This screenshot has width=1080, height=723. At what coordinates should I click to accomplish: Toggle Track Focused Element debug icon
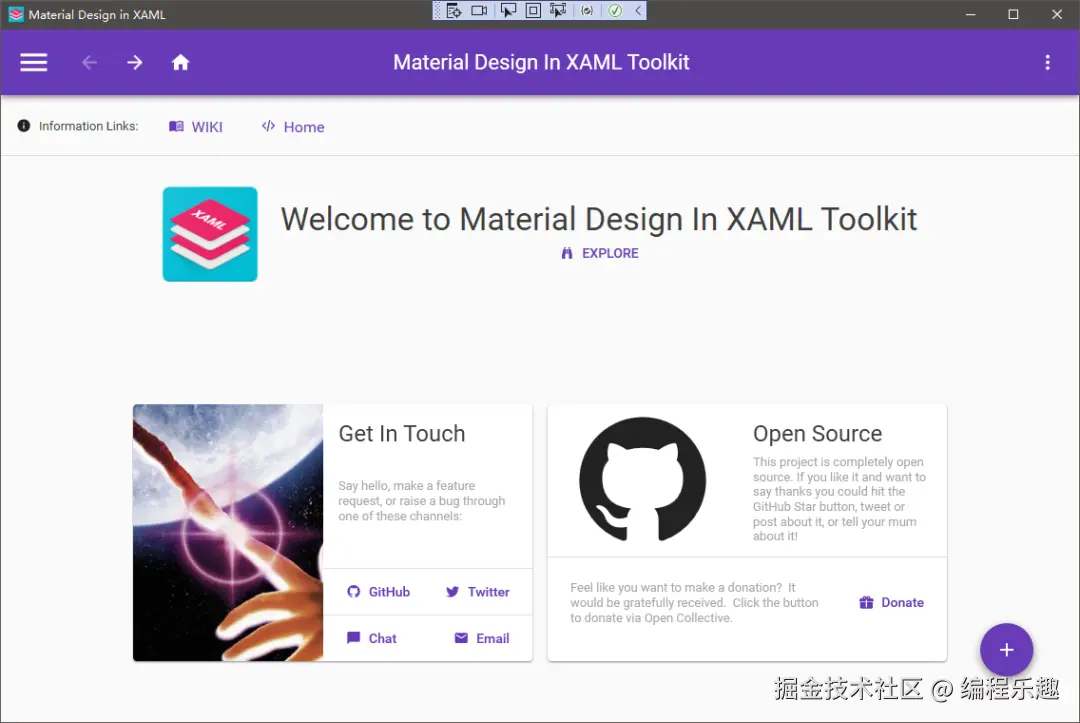[558, 10]
